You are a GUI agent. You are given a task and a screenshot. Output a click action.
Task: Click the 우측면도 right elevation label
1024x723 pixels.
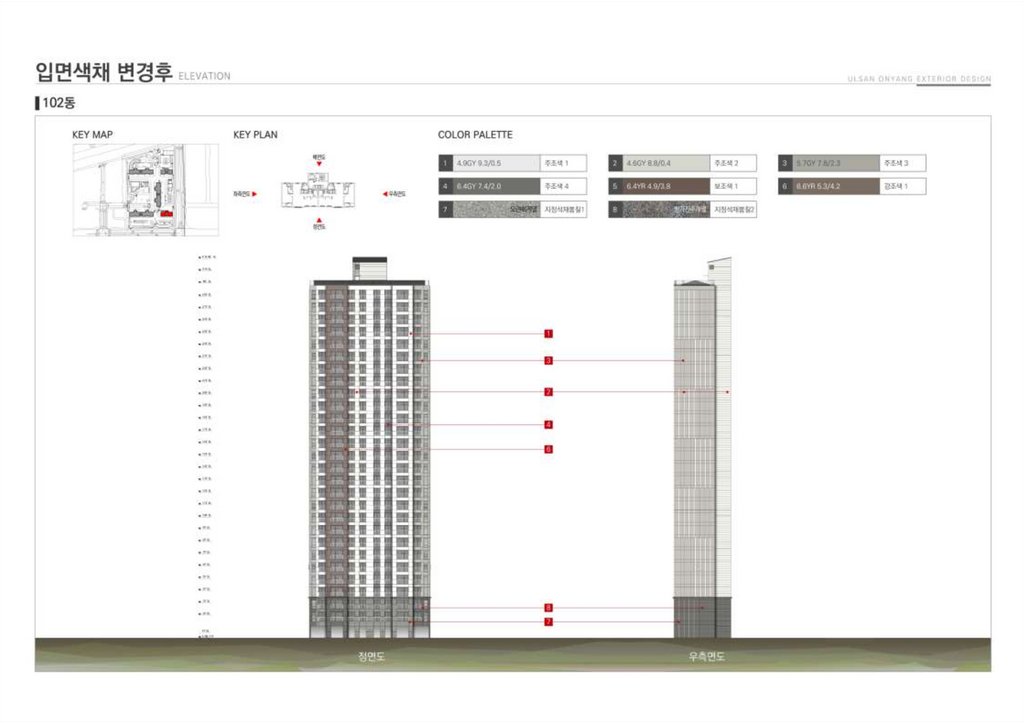point(707,656)
